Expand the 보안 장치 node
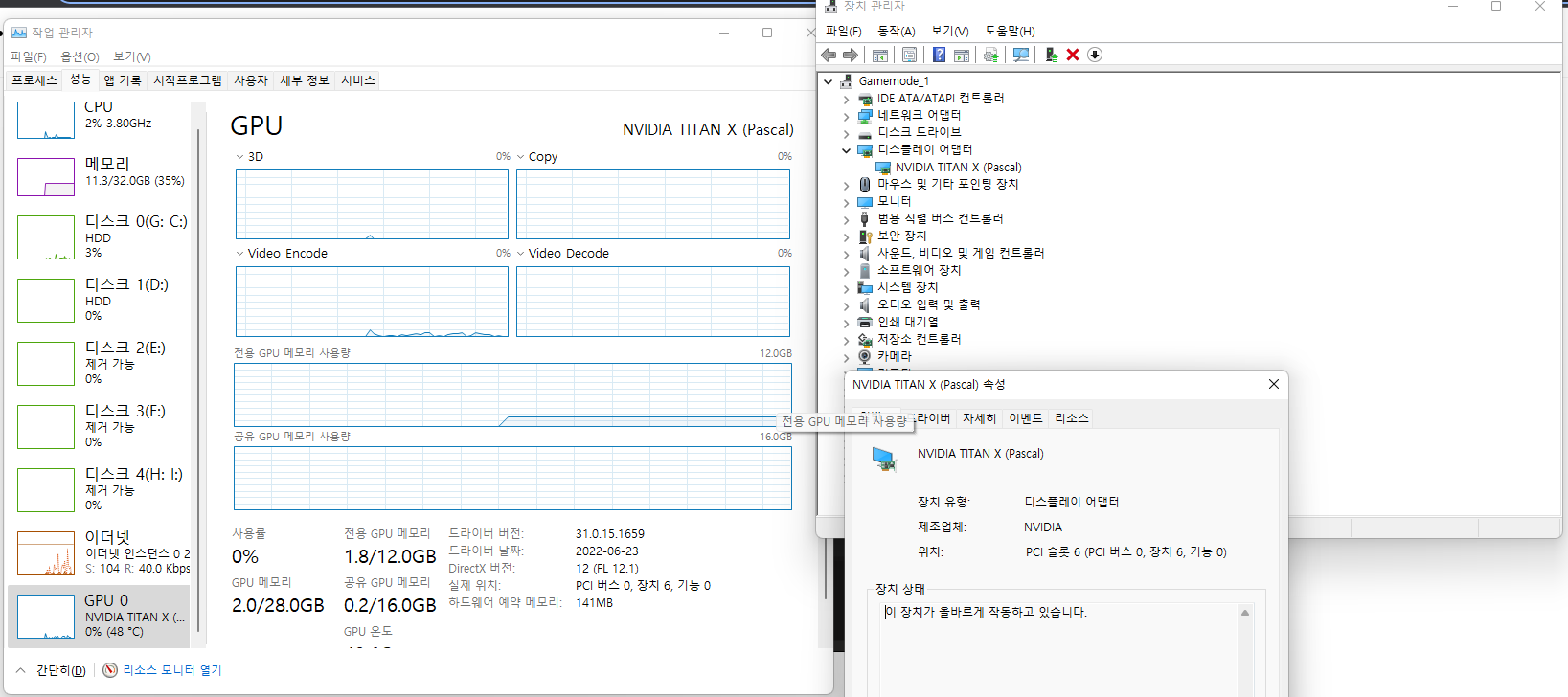1568x697 pixels. 846,236
